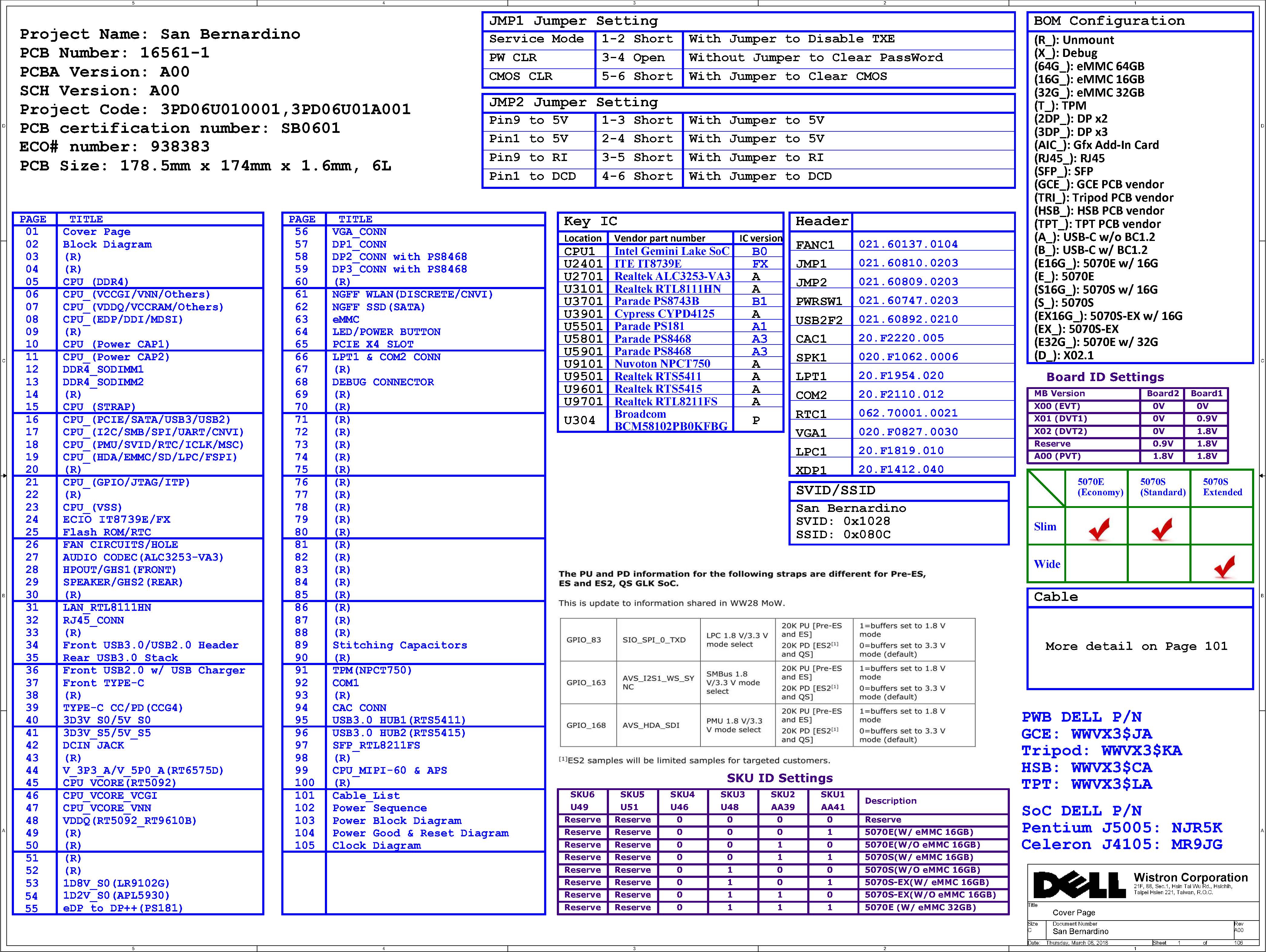Select the 'SSID: 0x080C' line
Screen dimensions: 1266x952
click(843, 535)
